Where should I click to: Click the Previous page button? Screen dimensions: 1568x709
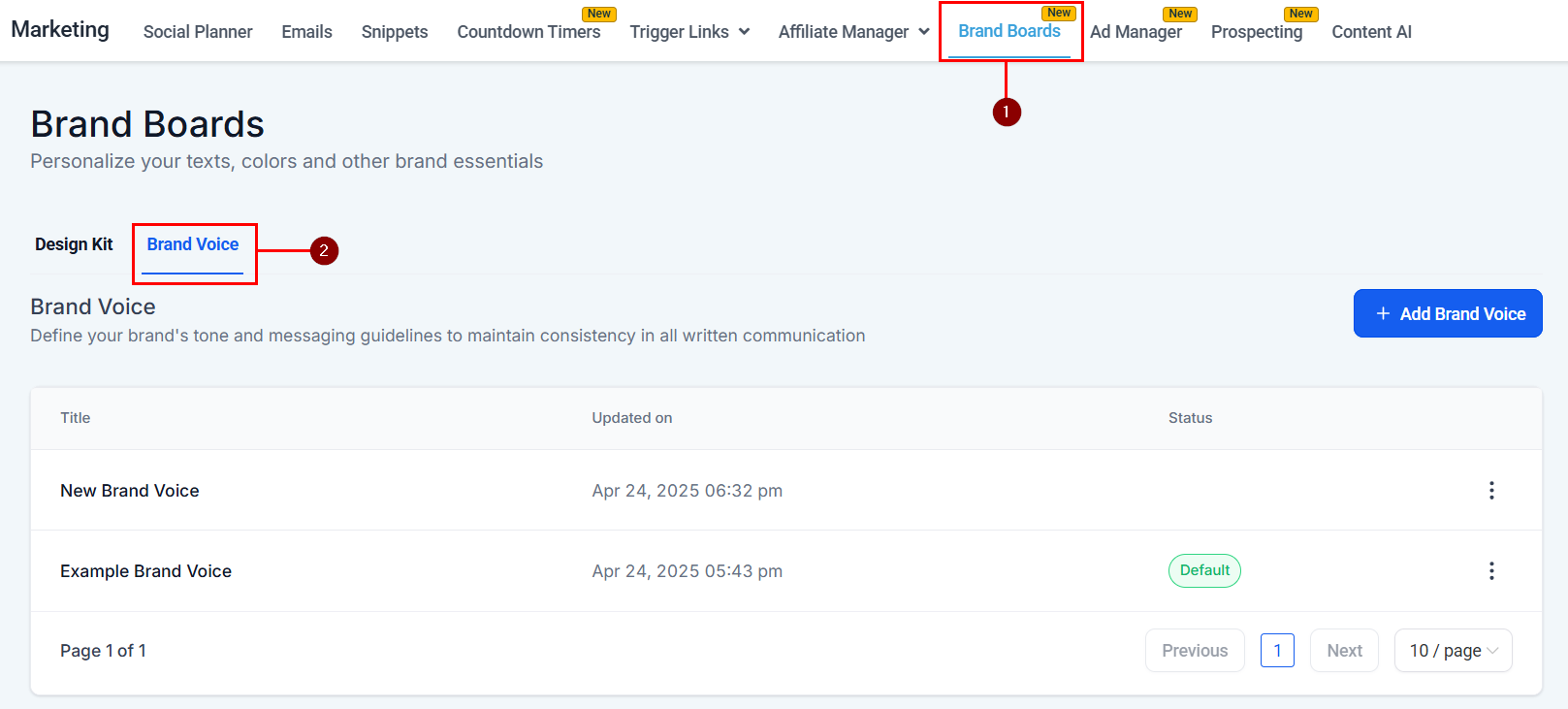tap(1195, 651)
